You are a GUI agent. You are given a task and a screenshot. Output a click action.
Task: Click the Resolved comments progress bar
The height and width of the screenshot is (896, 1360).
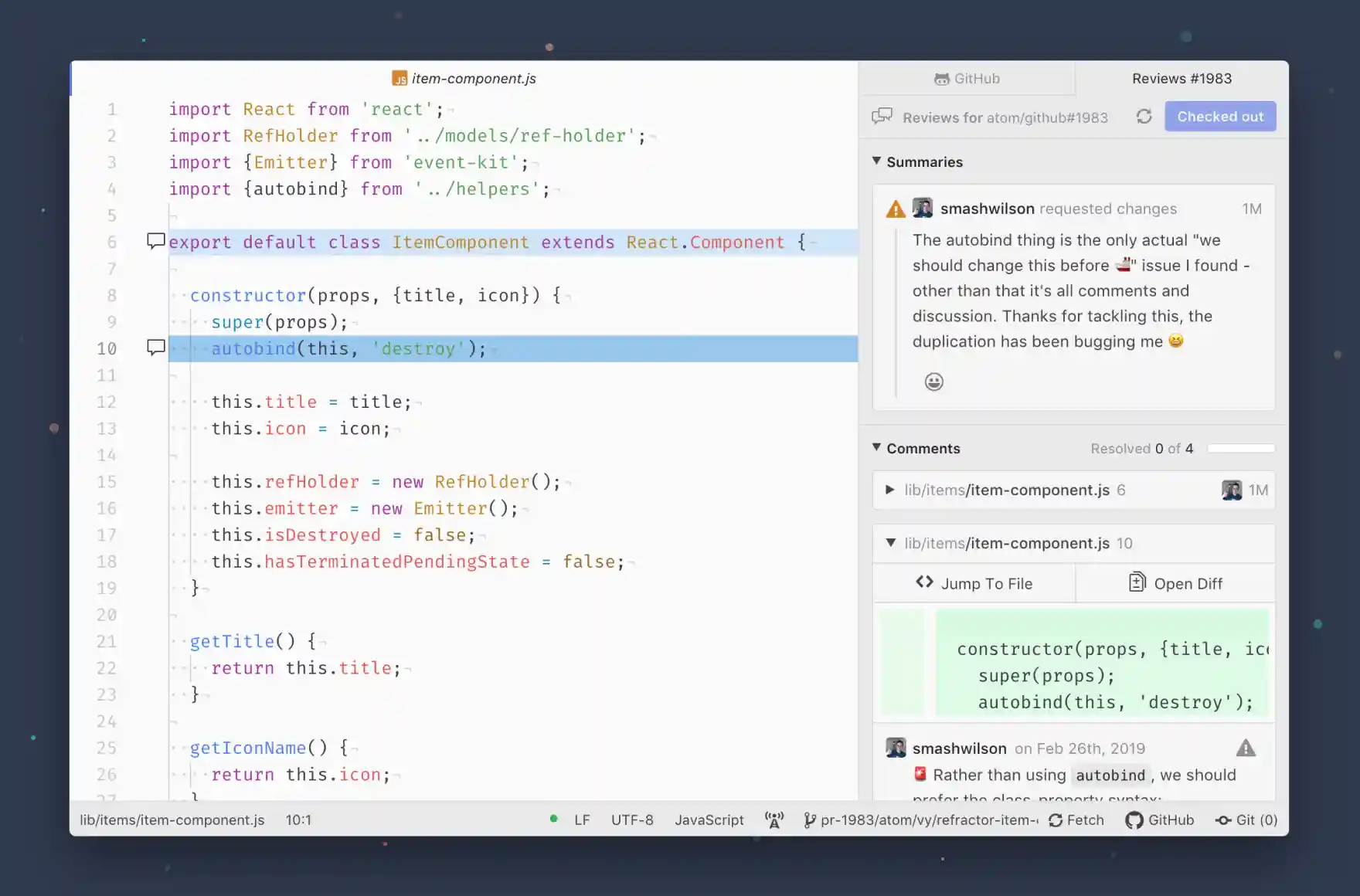point(1240,447)
